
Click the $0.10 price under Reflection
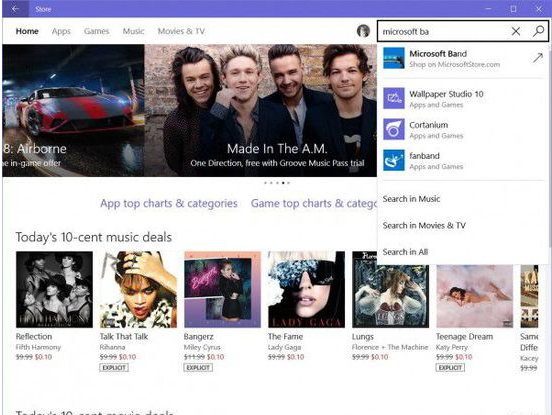(43, 357)
